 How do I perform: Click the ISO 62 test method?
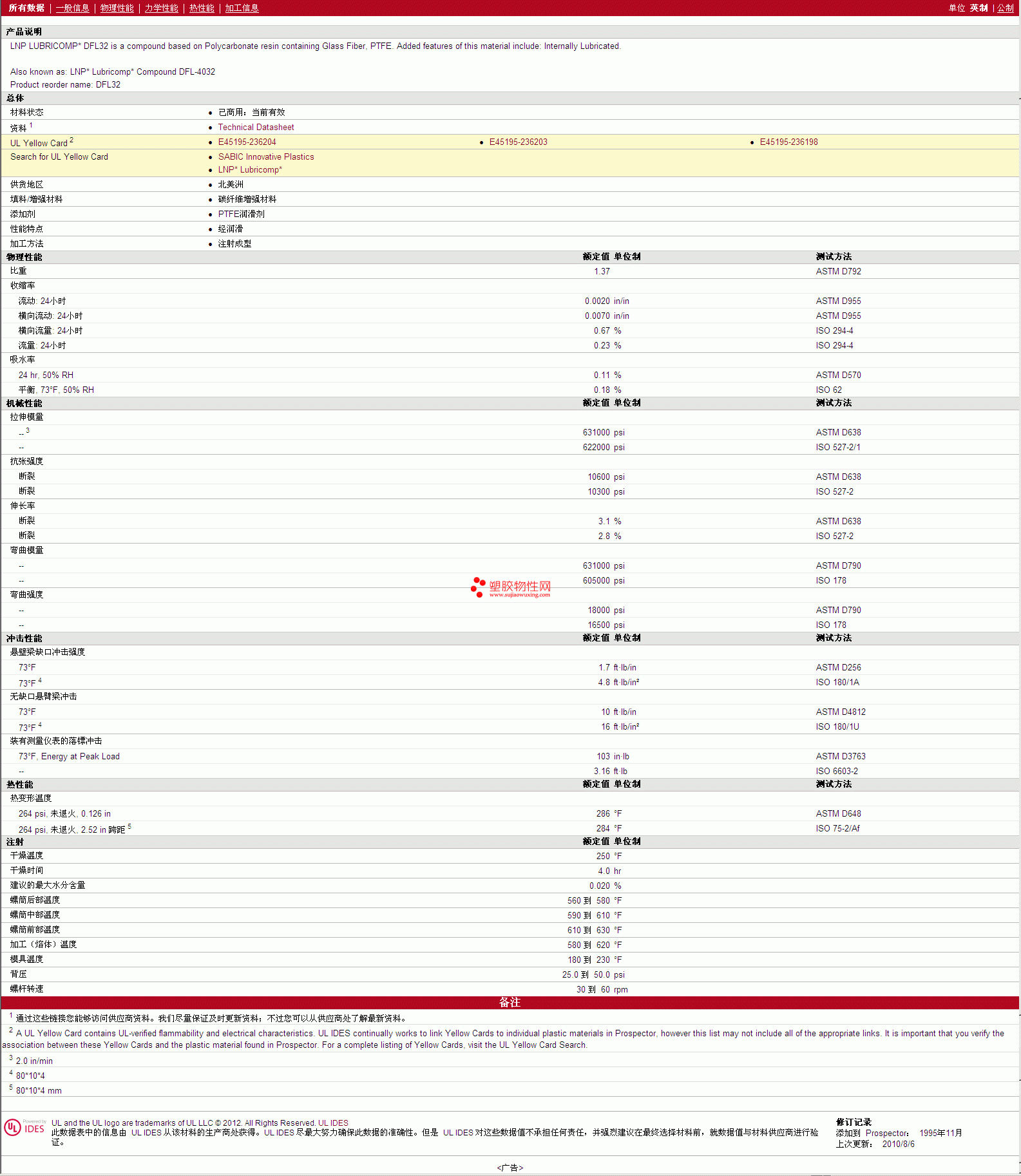(828, 390)
